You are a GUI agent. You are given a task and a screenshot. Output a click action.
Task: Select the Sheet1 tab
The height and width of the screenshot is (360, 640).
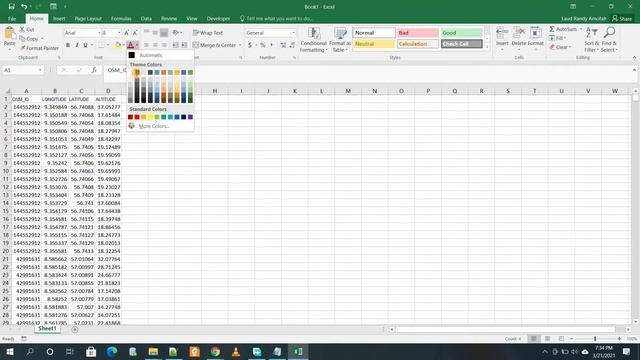[47, 329]
